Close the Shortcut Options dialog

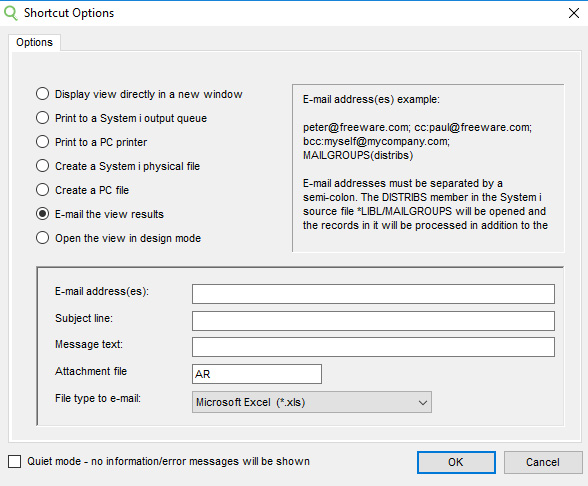pos(574,13)
